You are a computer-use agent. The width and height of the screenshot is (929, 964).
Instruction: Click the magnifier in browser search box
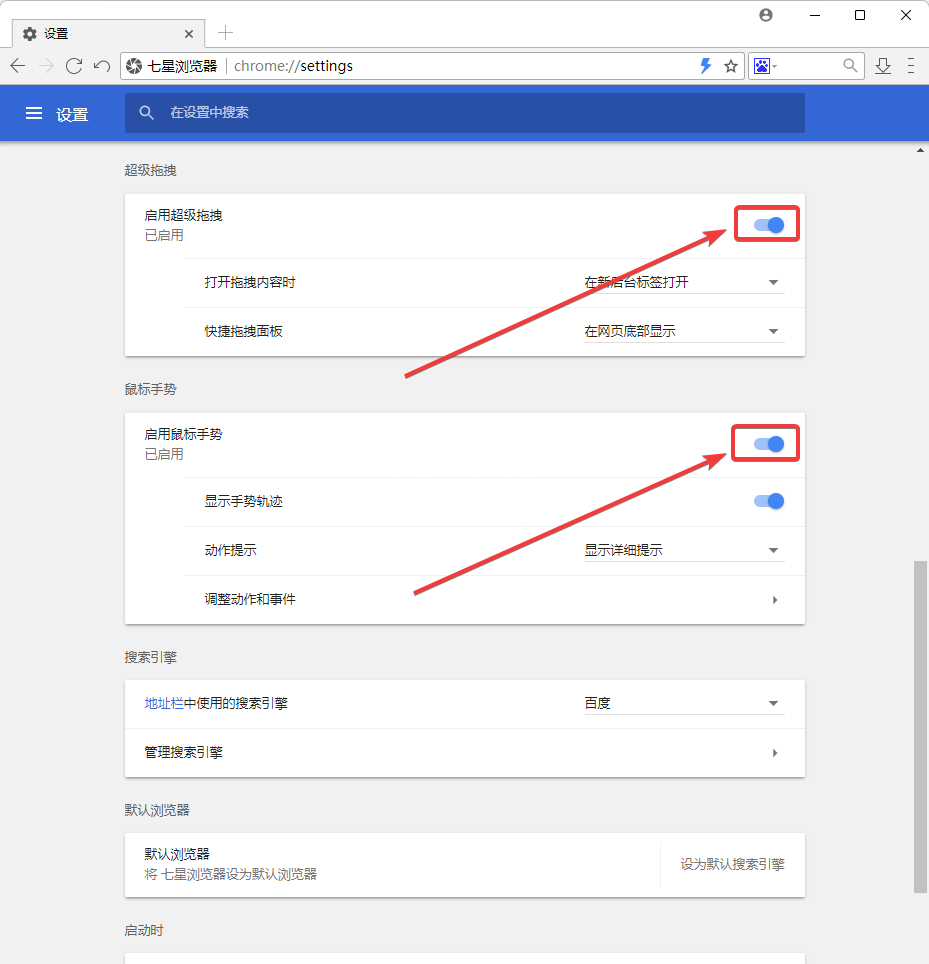pos(850,65)
